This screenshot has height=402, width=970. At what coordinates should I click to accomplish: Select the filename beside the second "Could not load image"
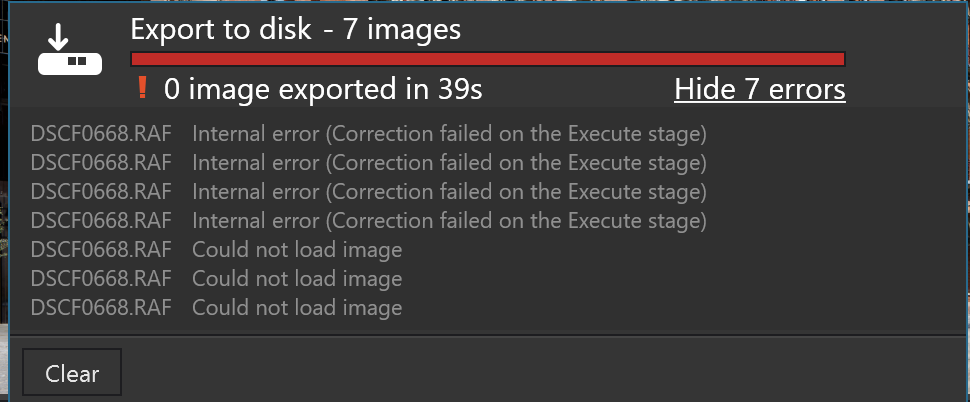point(102,279)
